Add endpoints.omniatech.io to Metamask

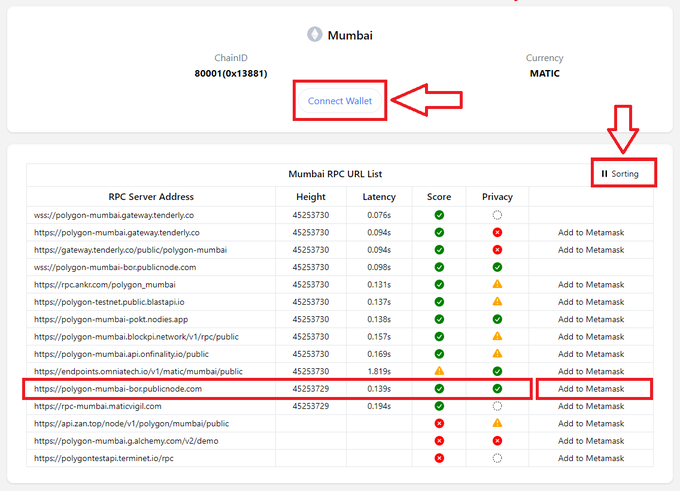[591, 371]
